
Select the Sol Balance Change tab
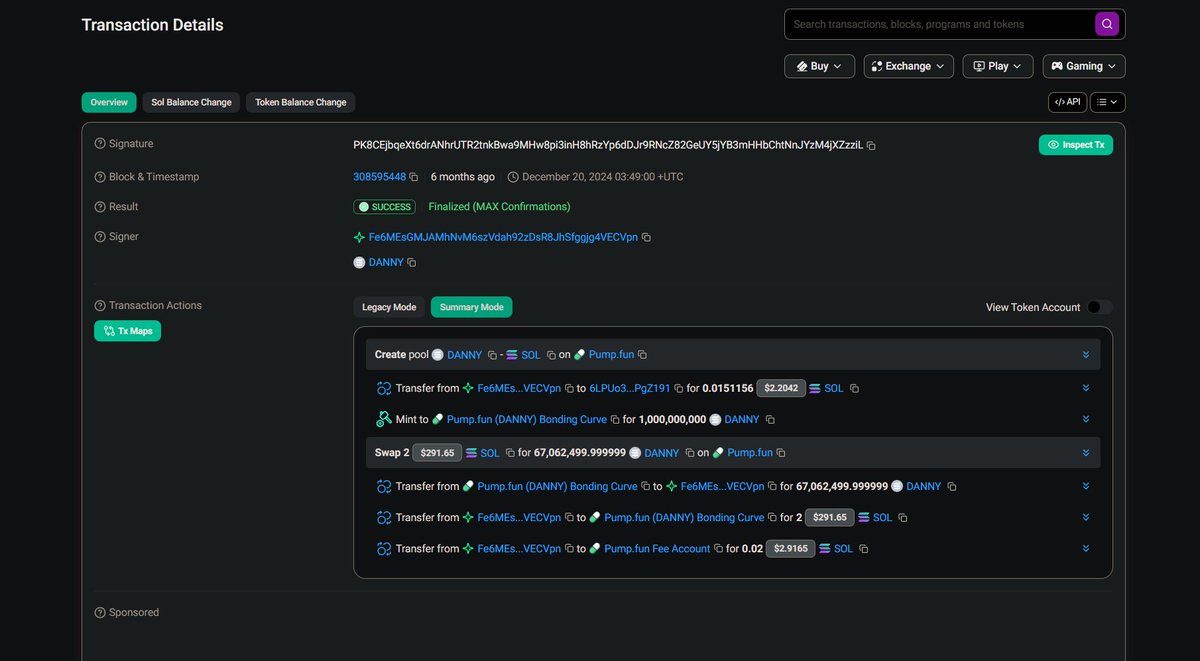pyautogui.click(x=191, y=102)
